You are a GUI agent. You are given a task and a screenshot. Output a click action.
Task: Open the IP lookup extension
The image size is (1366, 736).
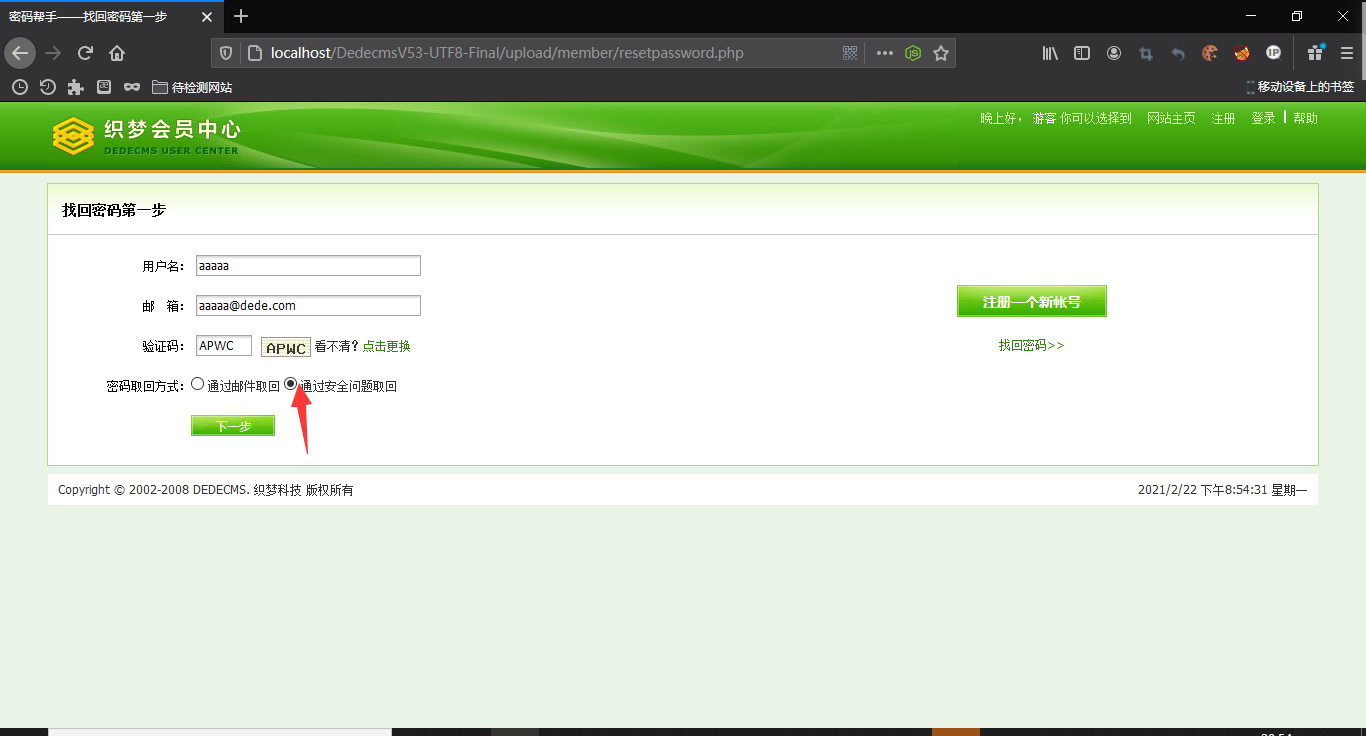[x=1274, y=53]
